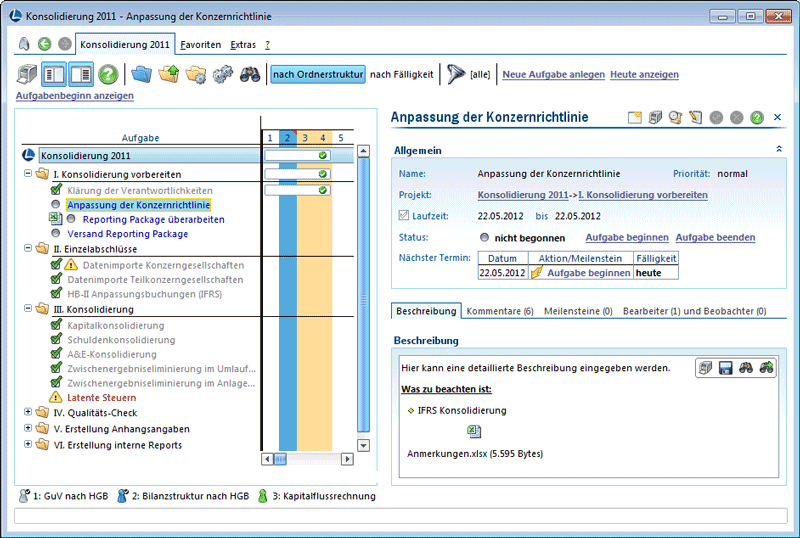Image resolution: width=800 pixels, height=538 pixels.
Task: Open Konsolidierung 2011 project link
Action: pyautogui.click(x=523, y=194)
